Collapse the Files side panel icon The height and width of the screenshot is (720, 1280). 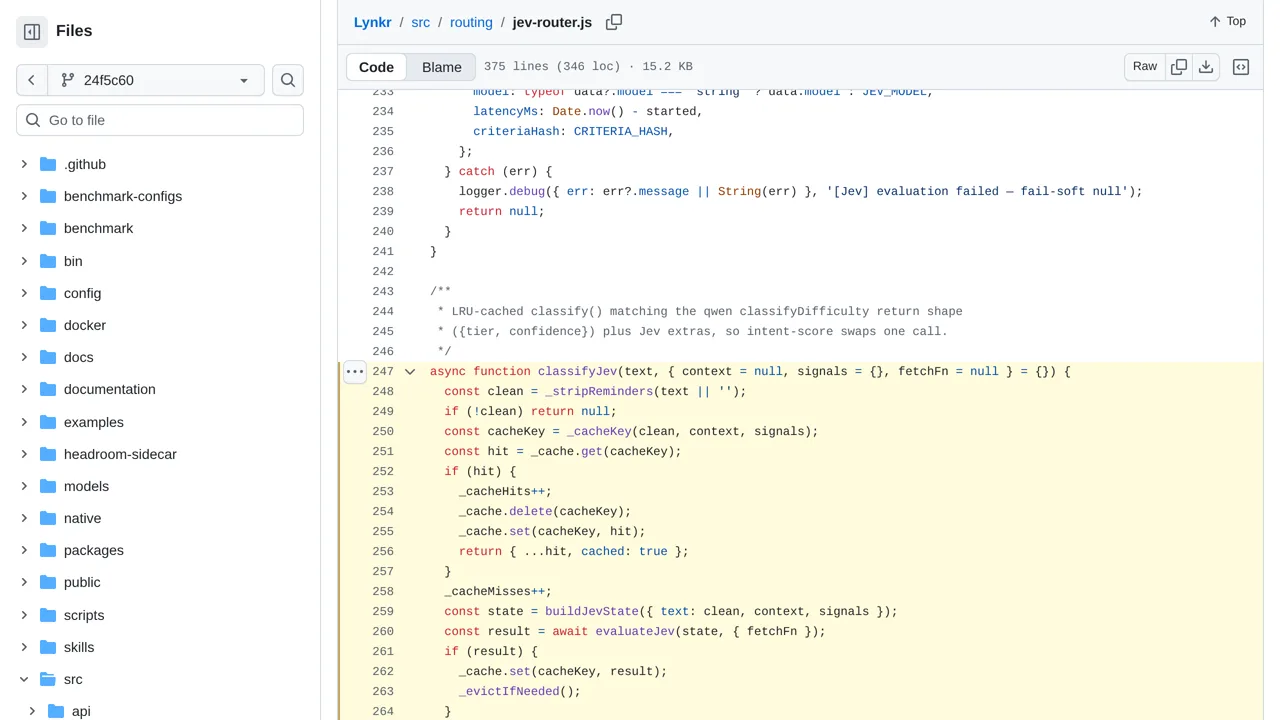(32, 32)
